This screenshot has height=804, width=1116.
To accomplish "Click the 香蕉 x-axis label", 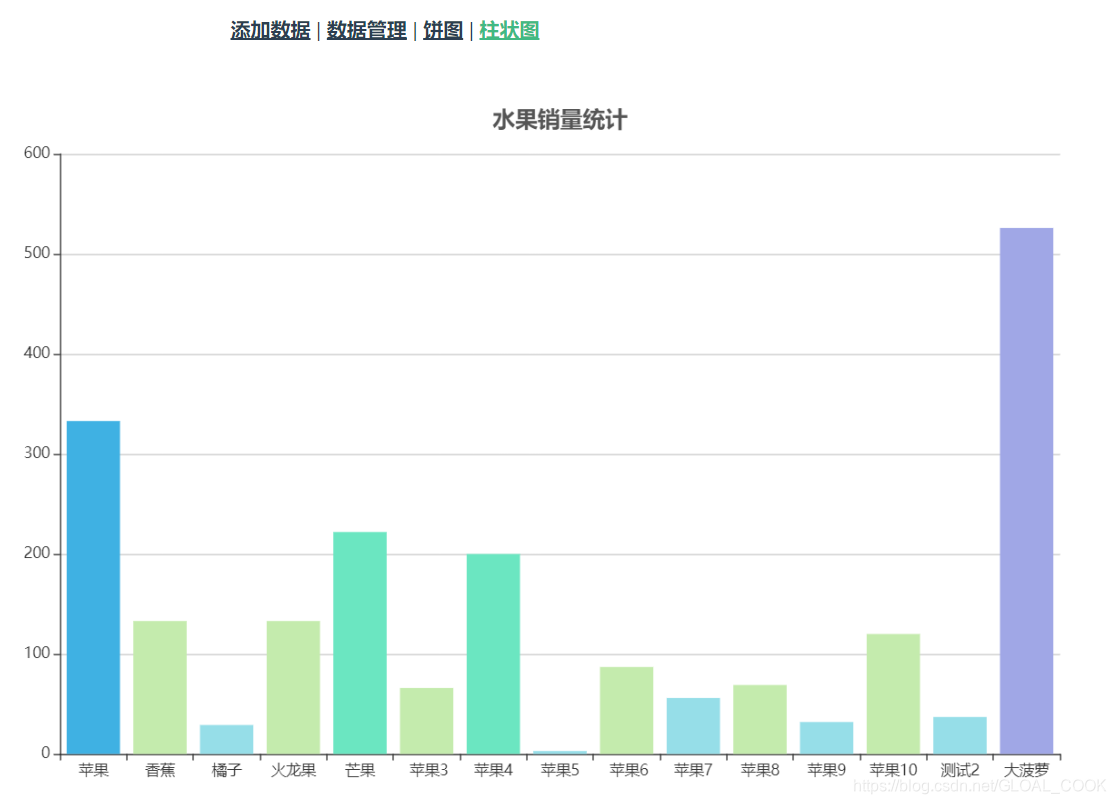I will 160,770.
